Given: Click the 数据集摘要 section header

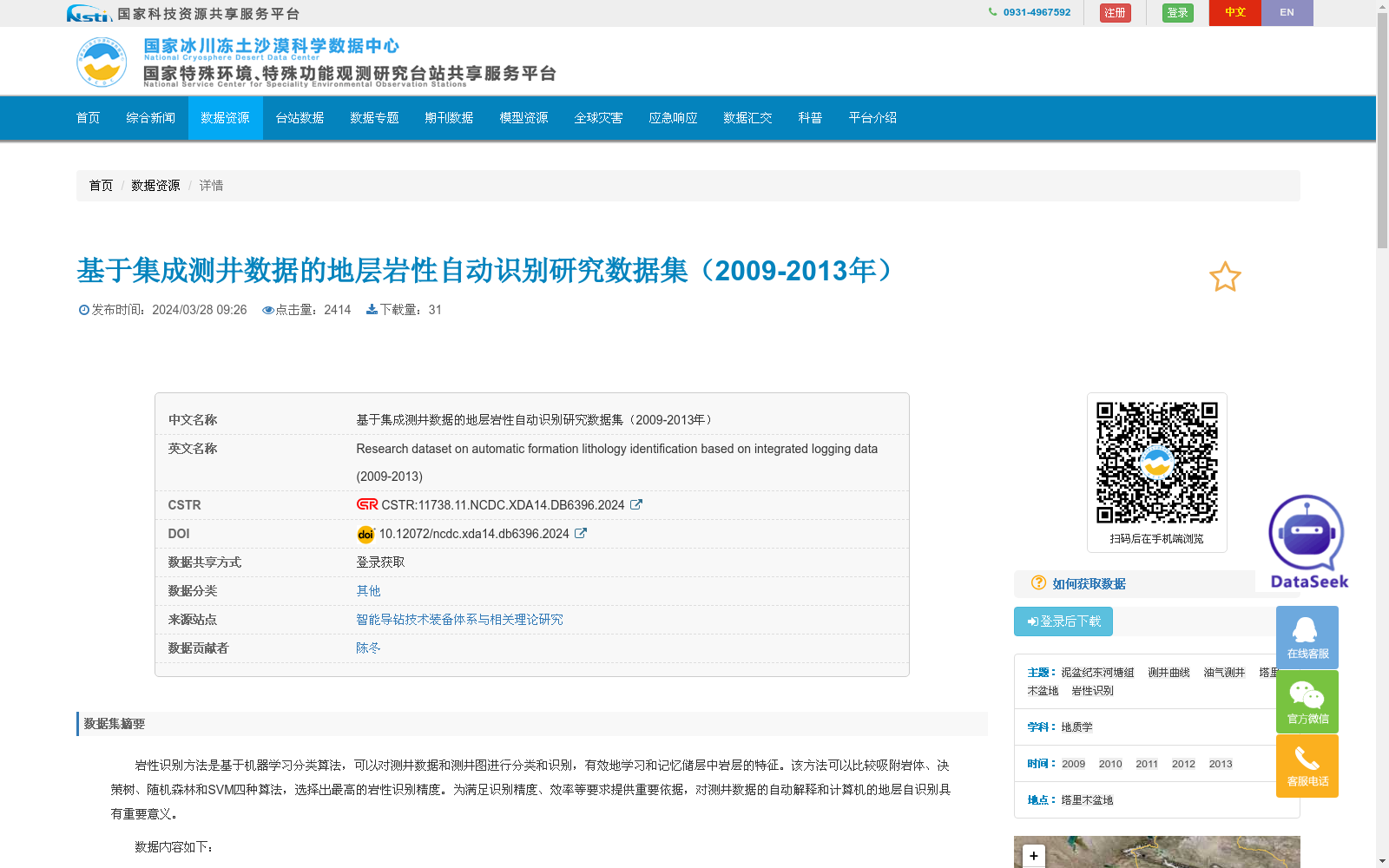Looking at the screenshot, I should [532, 724].
